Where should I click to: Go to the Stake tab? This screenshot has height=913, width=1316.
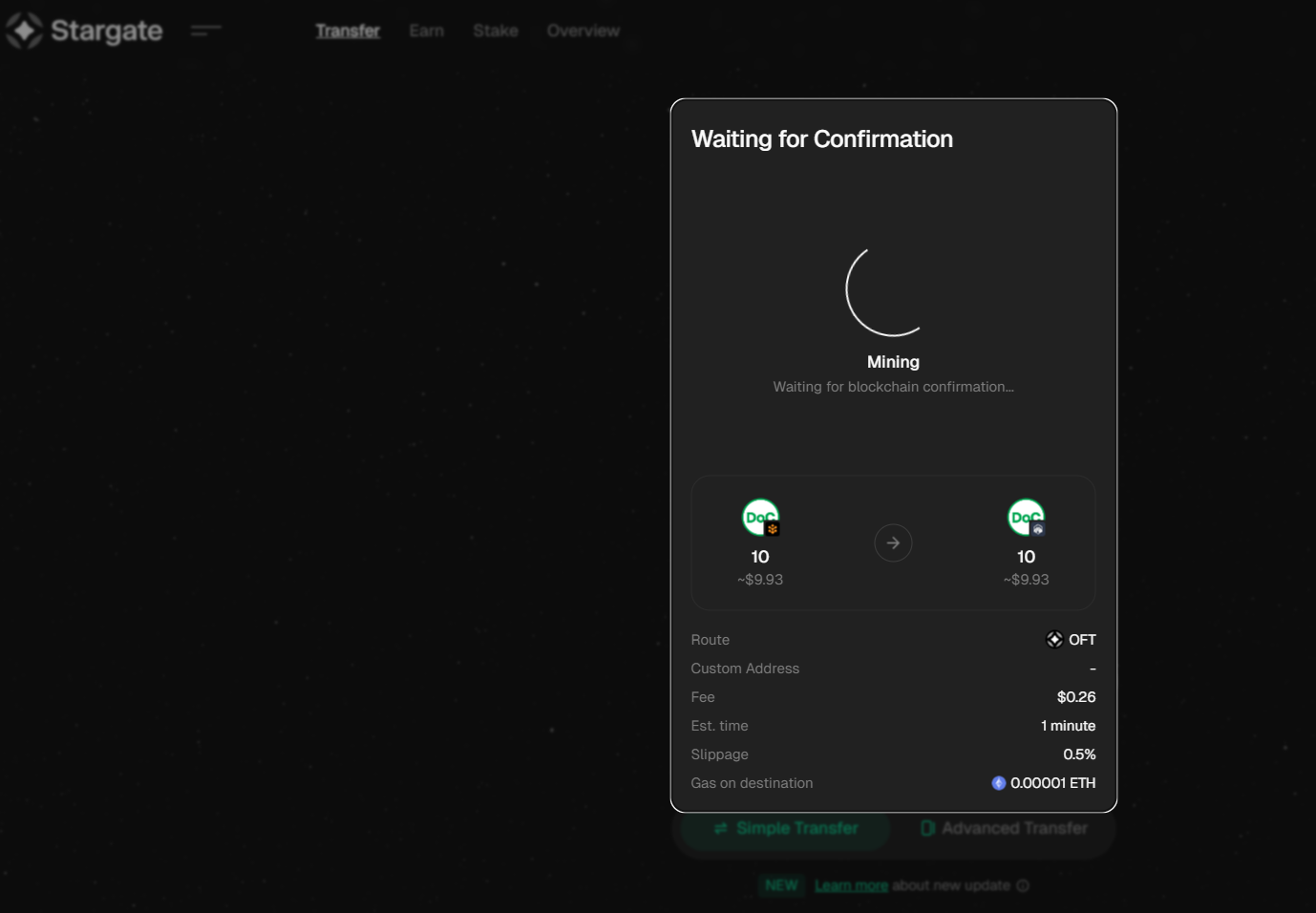point(496,31)
